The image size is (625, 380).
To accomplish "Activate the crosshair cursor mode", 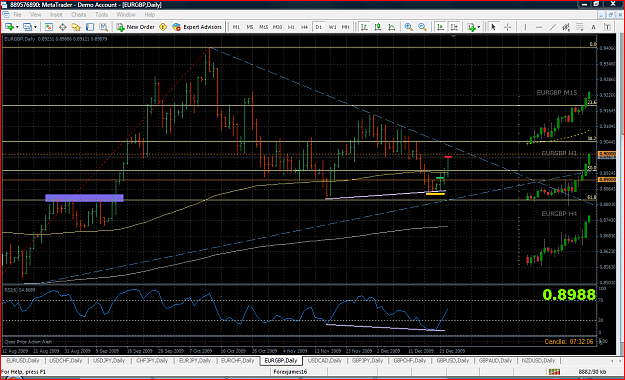I will pyautogui.click(x=507, y=27).
